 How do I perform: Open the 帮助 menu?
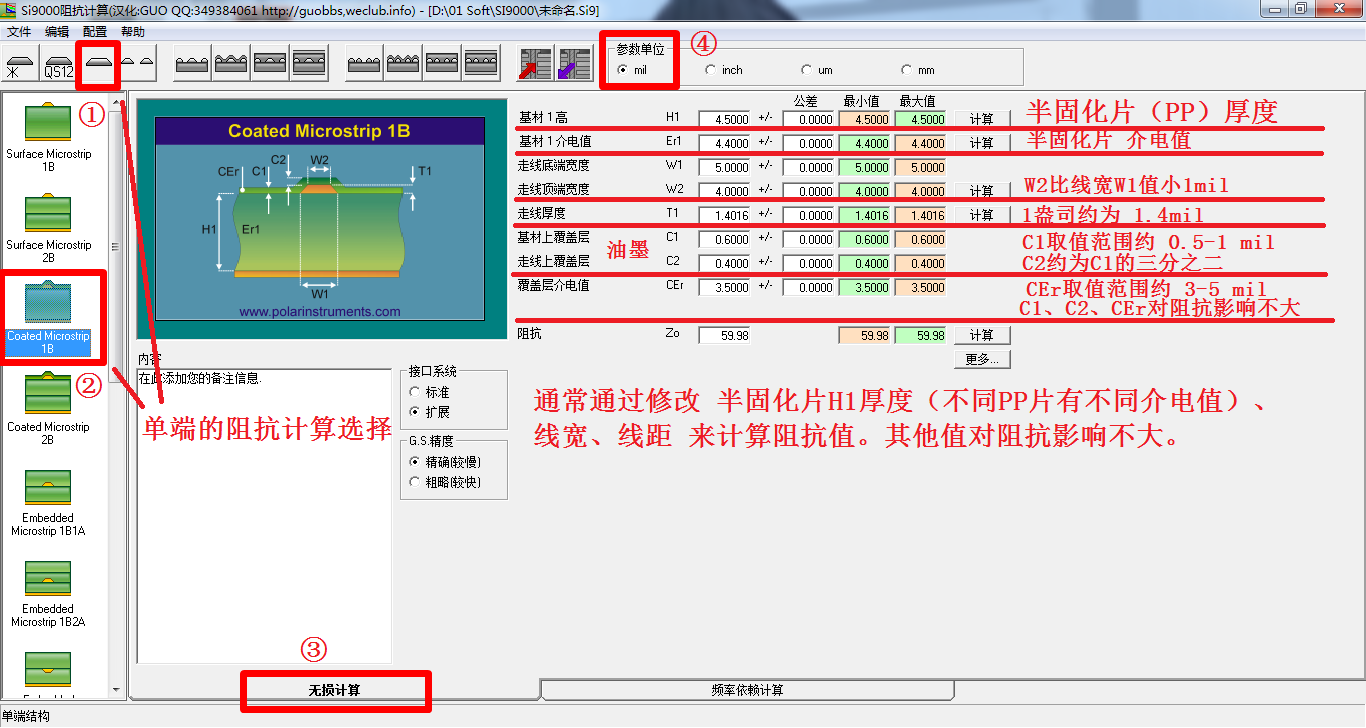coord(133,32)
